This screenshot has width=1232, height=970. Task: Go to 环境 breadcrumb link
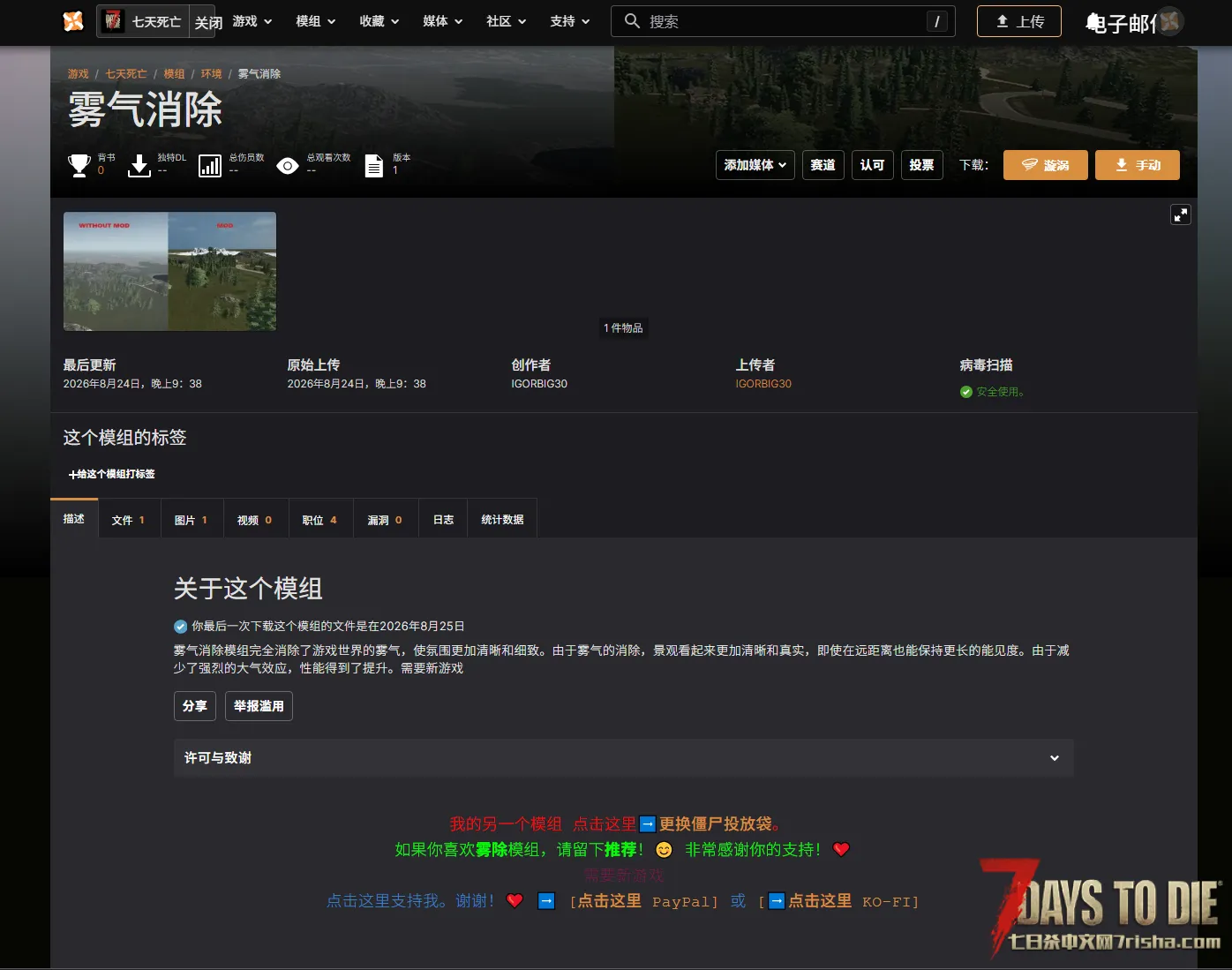tap(211, 74)
